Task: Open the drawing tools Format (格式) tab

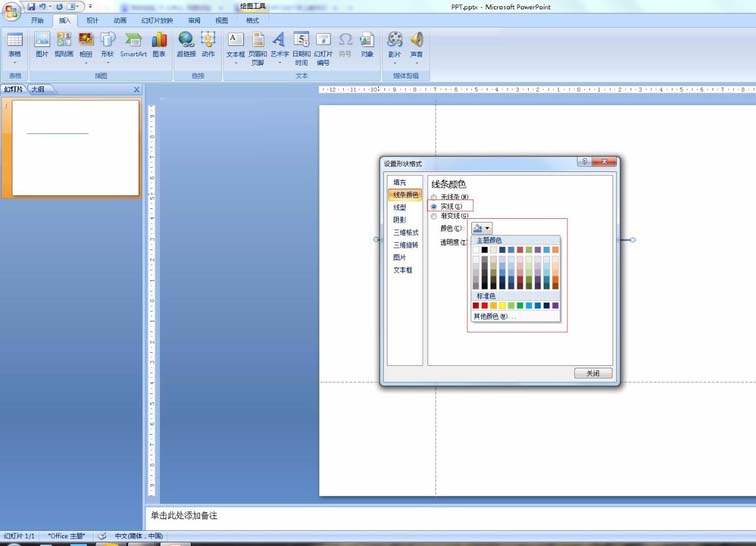Action: point(253,20)
